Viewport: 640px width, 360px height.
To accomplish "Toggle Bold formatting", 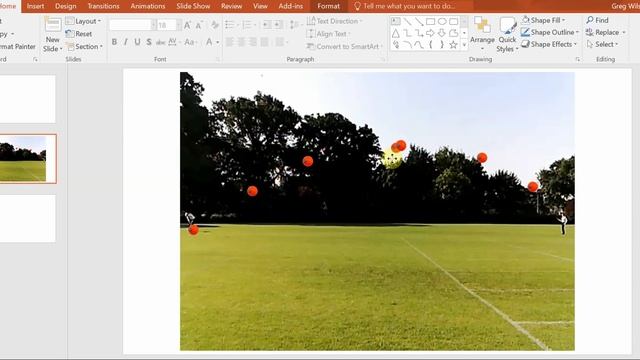I will tap(114, 42).
